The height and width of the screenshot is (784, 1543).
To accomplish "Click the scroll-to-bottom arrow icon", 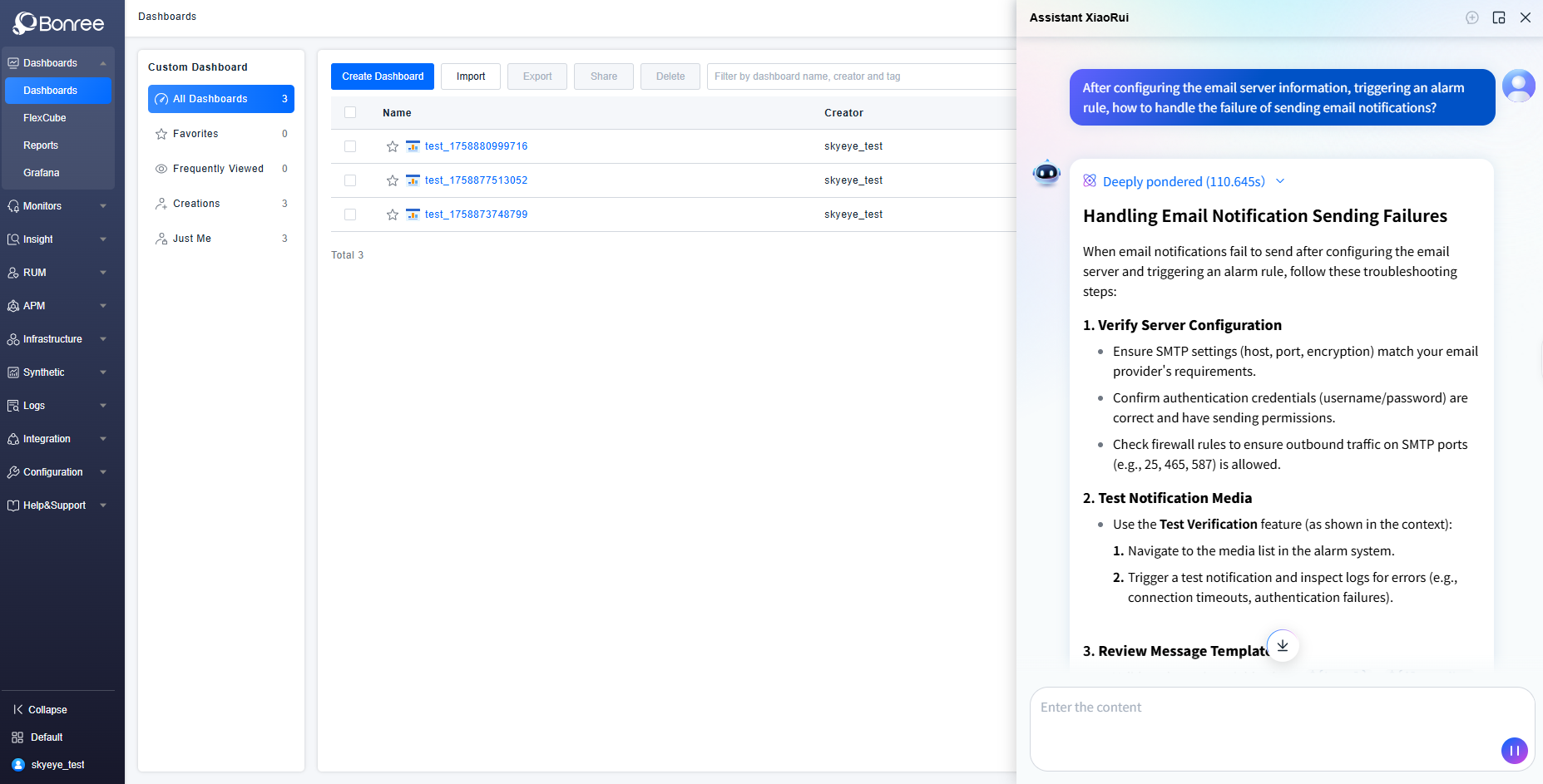I will tap(1282, 646).
